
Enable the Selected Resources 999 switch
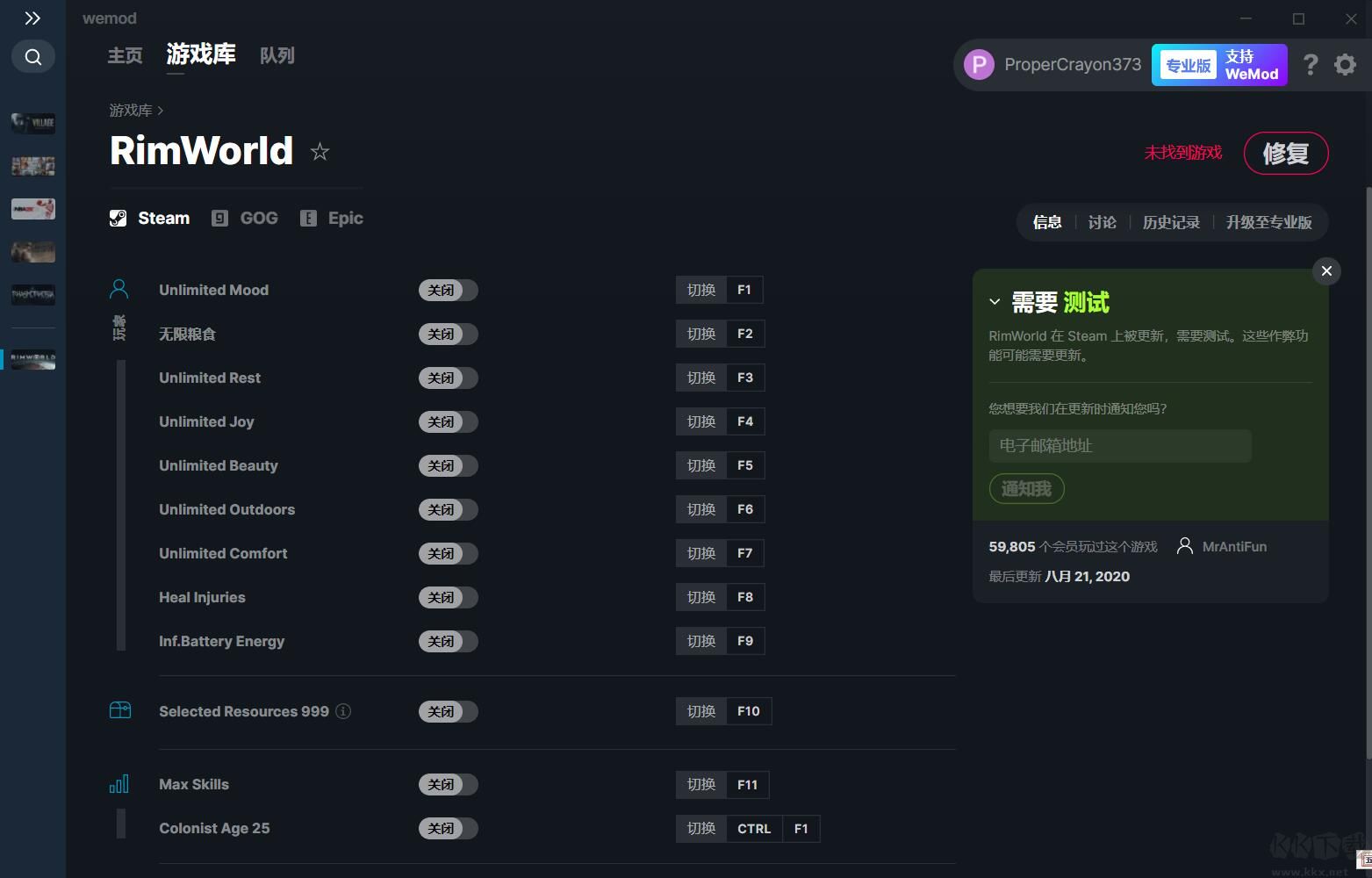coord(448,712)
